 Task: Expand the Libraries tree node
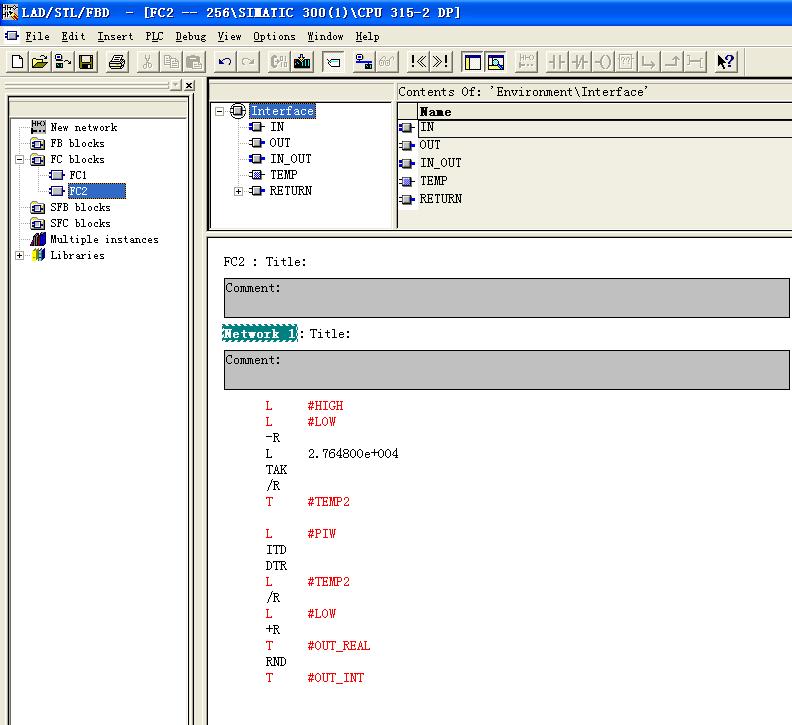click(x=21, y=255)
